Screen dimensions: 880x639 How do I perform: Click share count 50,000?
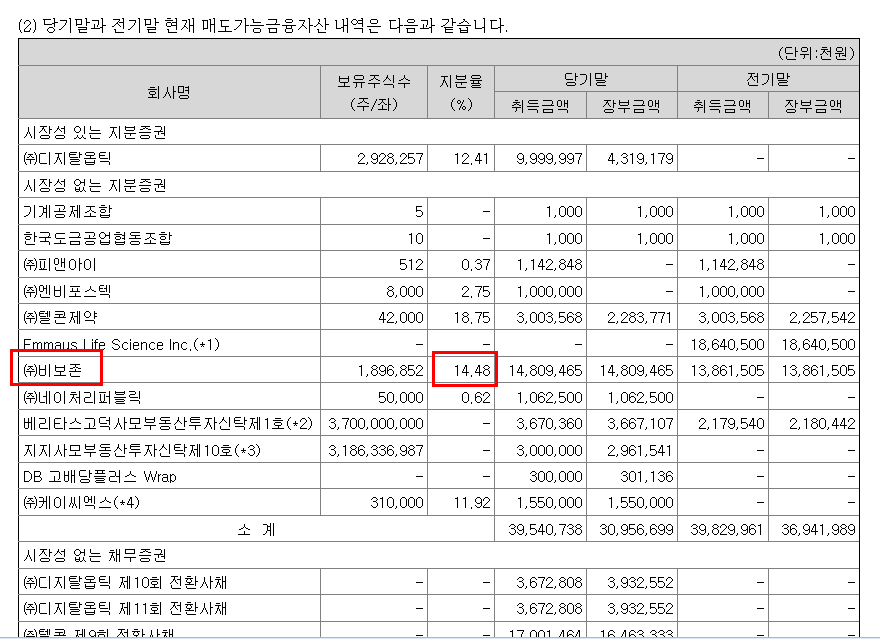click(x=401, y=398)
